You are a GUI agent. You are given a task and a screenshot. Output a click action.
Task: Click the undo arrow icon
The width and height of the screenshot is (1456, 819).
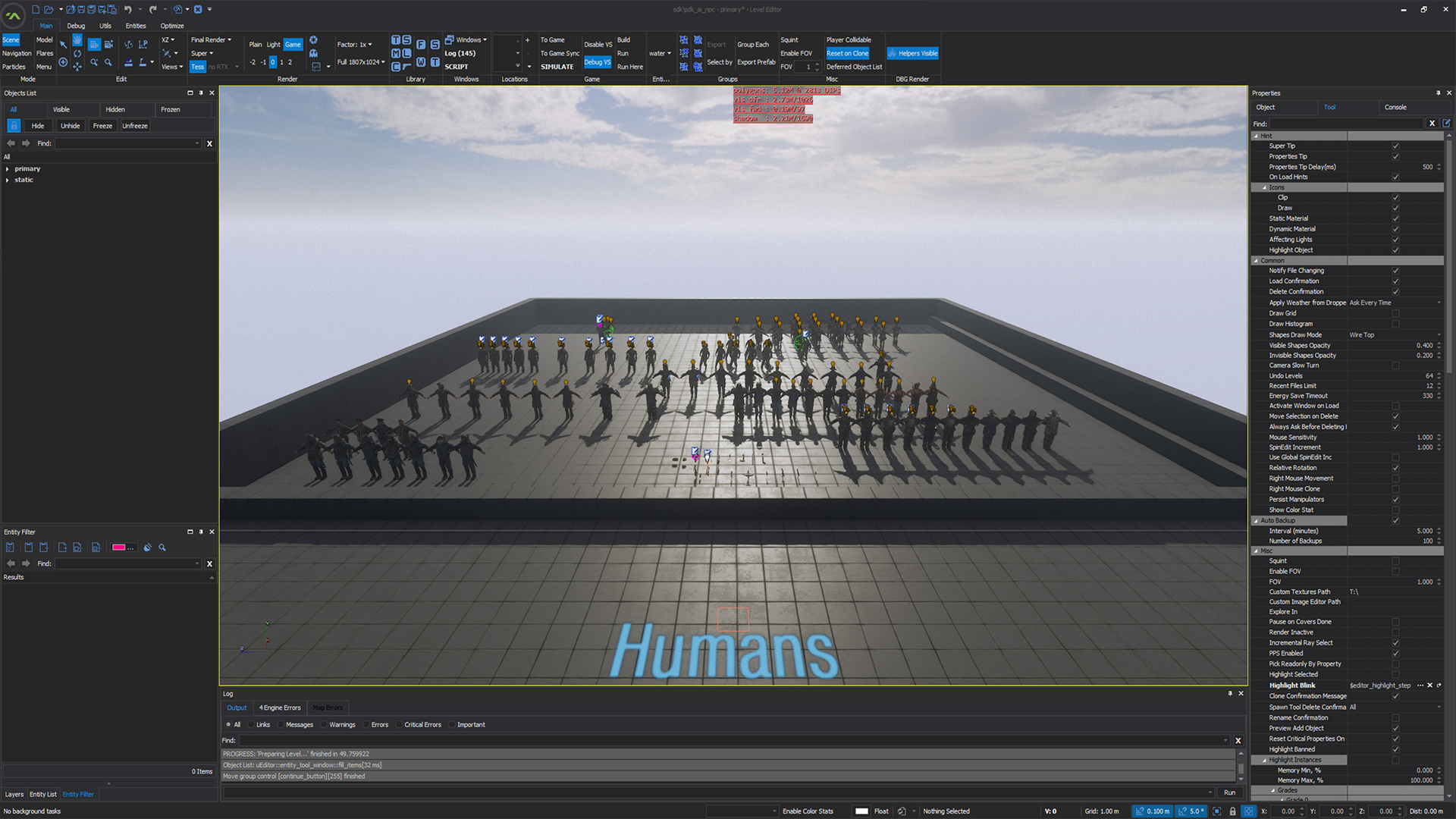coord(127,9)
